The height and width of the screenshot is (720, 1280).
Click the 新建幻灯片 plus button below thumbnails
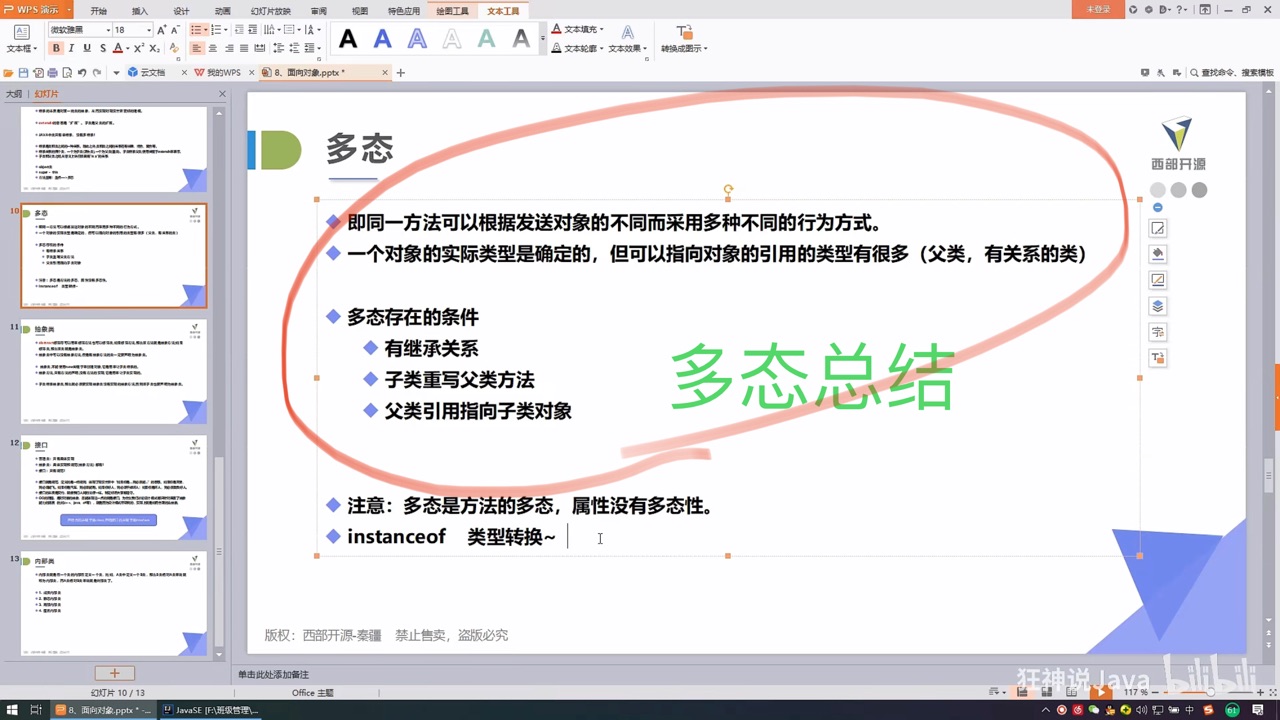point(113,673)
